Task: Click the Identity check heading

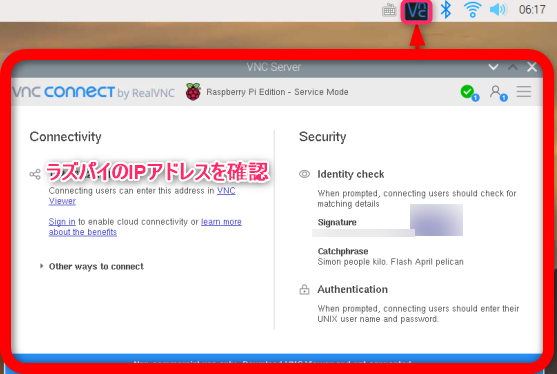Action: point(351,174)
